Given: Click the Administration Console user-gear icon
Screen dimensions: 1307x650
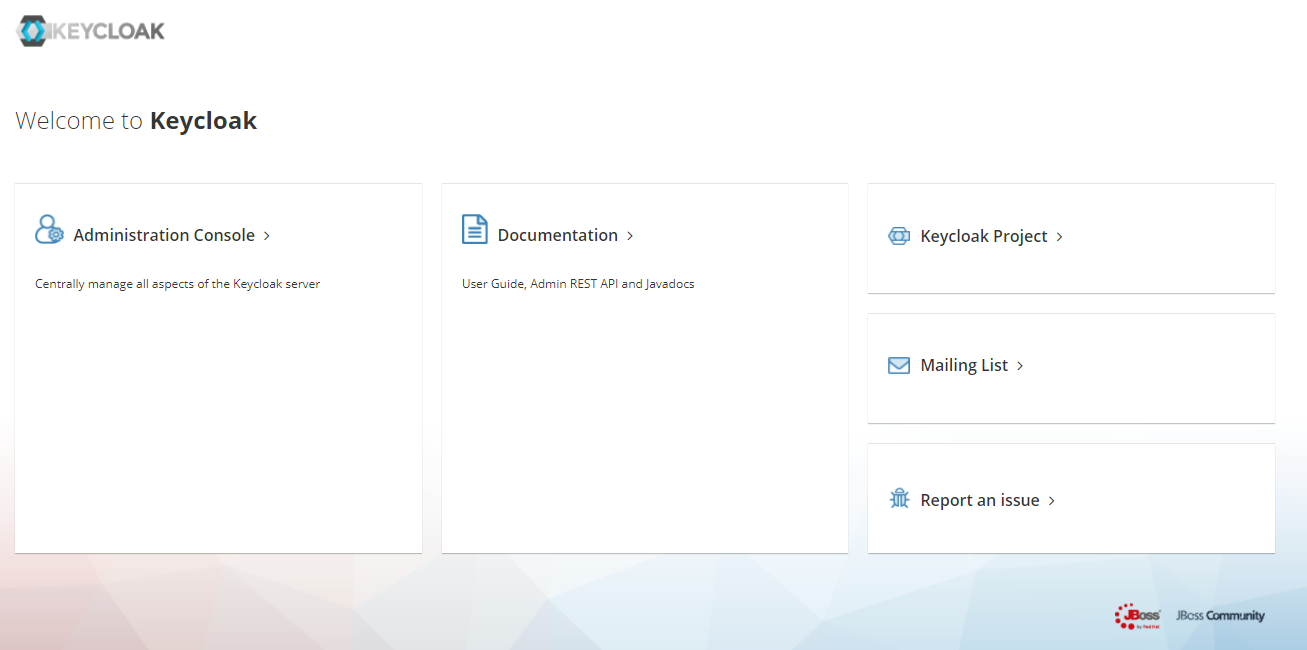Looking at the screenshot, I should [49, 229].
